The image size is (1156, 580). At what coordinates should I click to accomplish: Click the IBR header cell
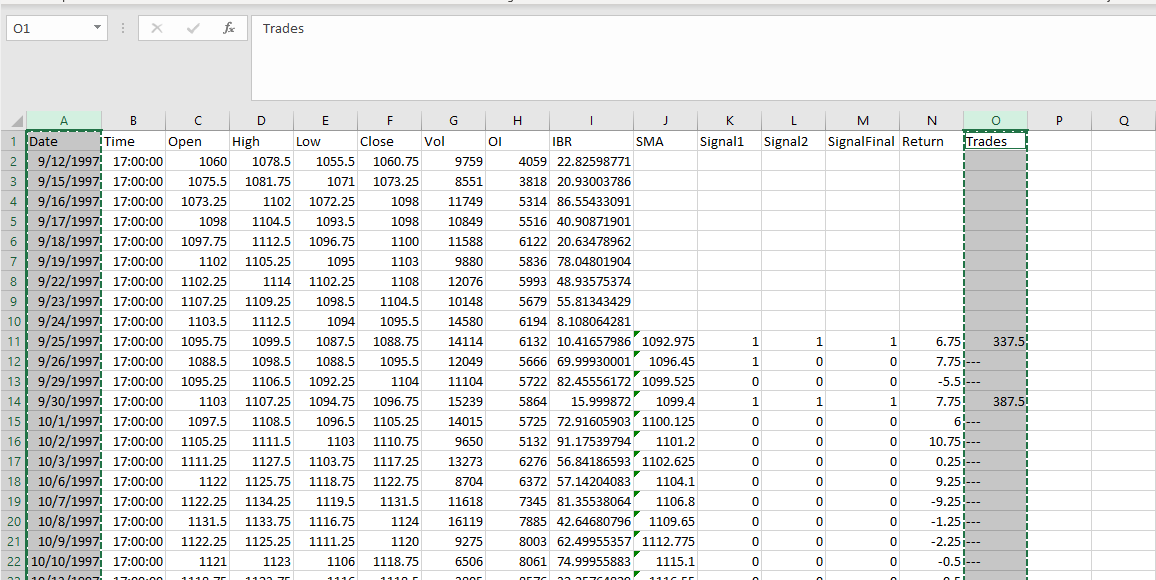click(x=590, y=141)
